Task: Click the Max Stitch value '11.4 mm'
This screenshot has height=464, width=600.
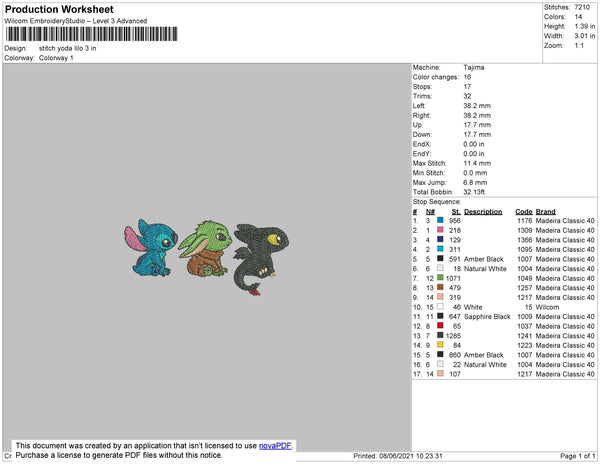Action: click(x=477, y=163)
